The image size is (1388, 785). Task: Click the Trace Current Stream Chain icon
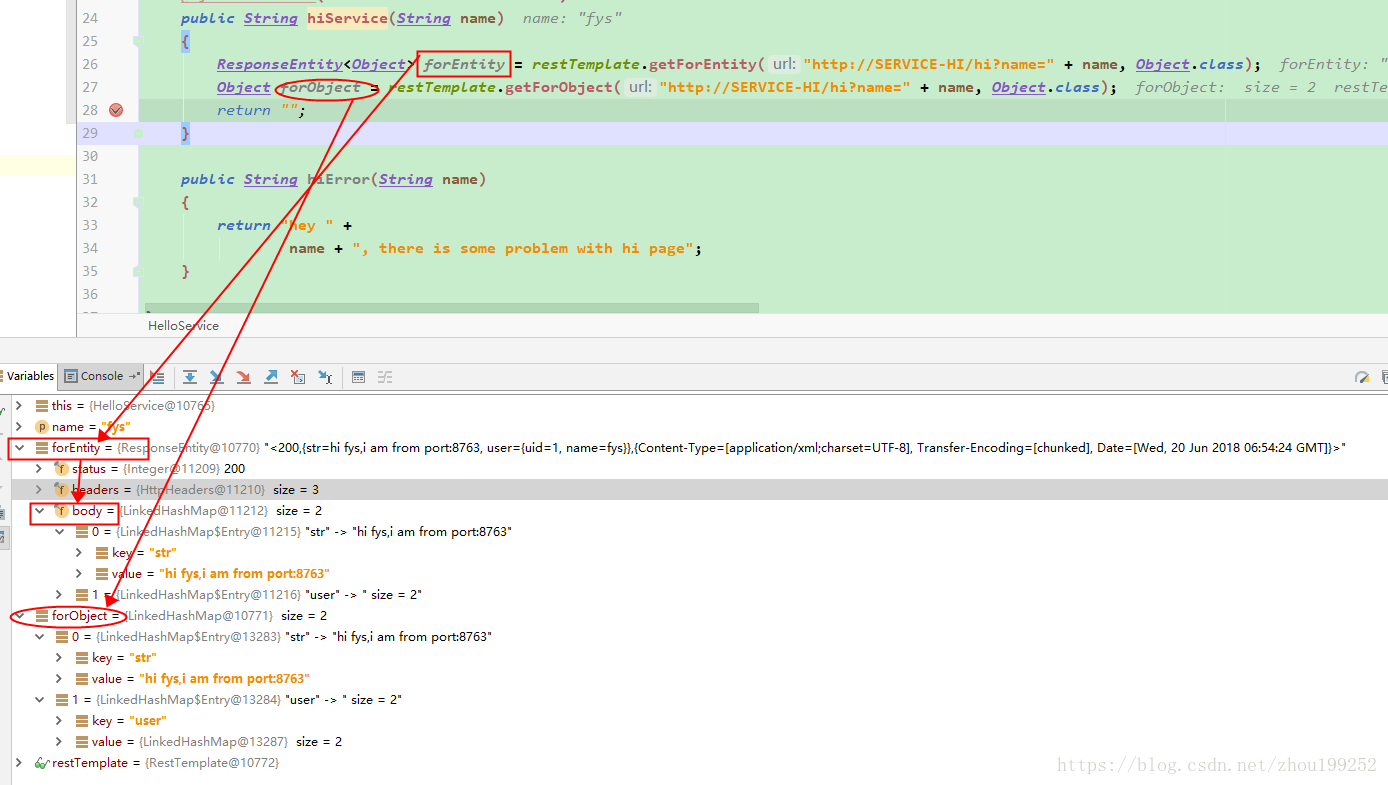coord(385,377)
